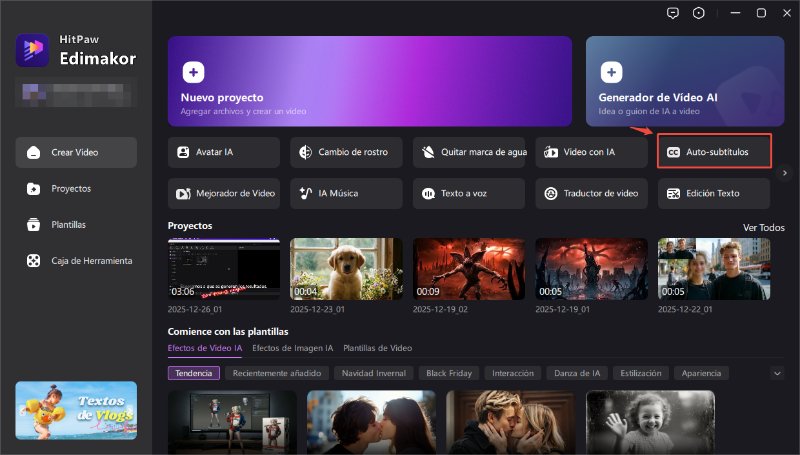Image resolution: width=800 pixels, height=455 pixels.
Task: Select Recientemente añadido filter chip
Action: click(x=277, y=373)
